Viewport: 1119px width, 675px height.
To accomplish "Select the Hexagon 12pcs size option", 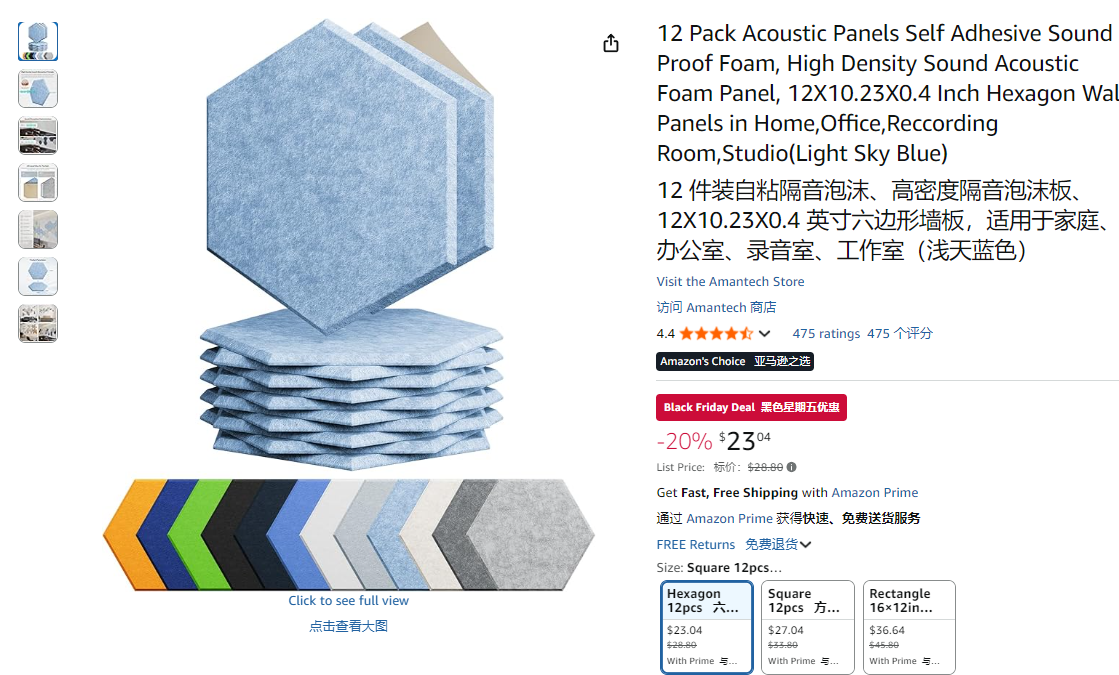I will [x=707, y=627].
